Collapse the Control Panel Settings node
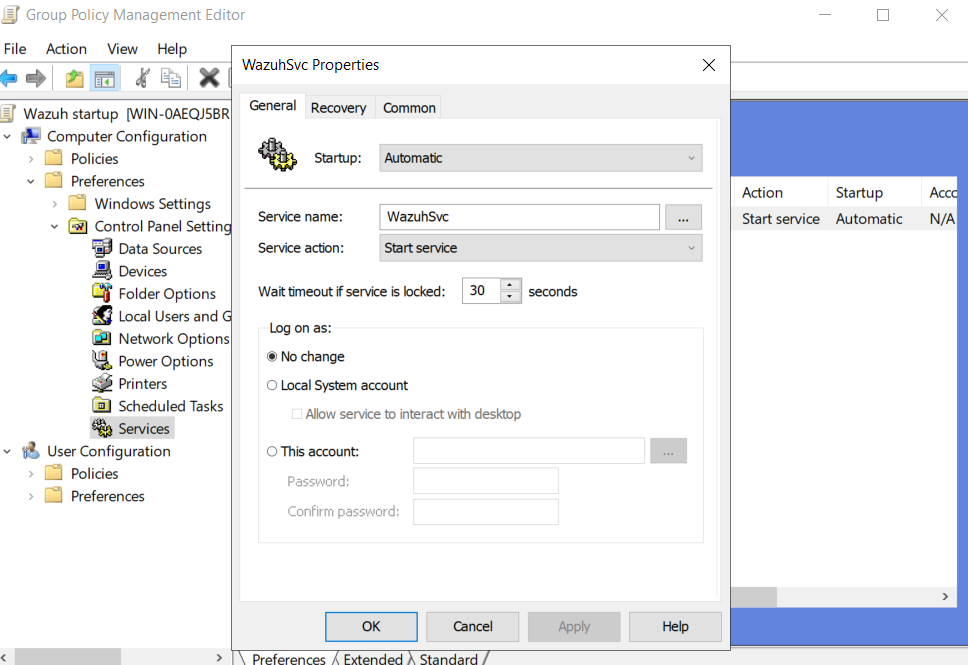 (54, 225)
